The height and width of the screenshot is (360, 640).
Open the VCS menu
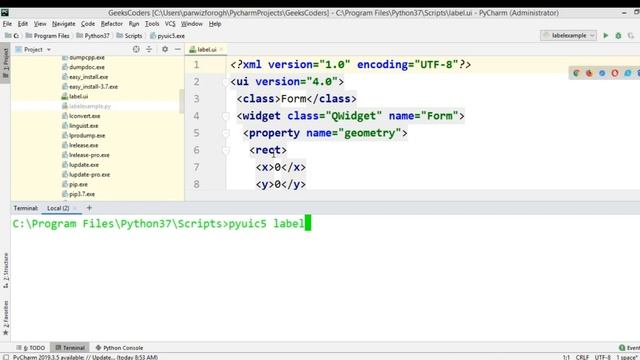pos(170,24)
